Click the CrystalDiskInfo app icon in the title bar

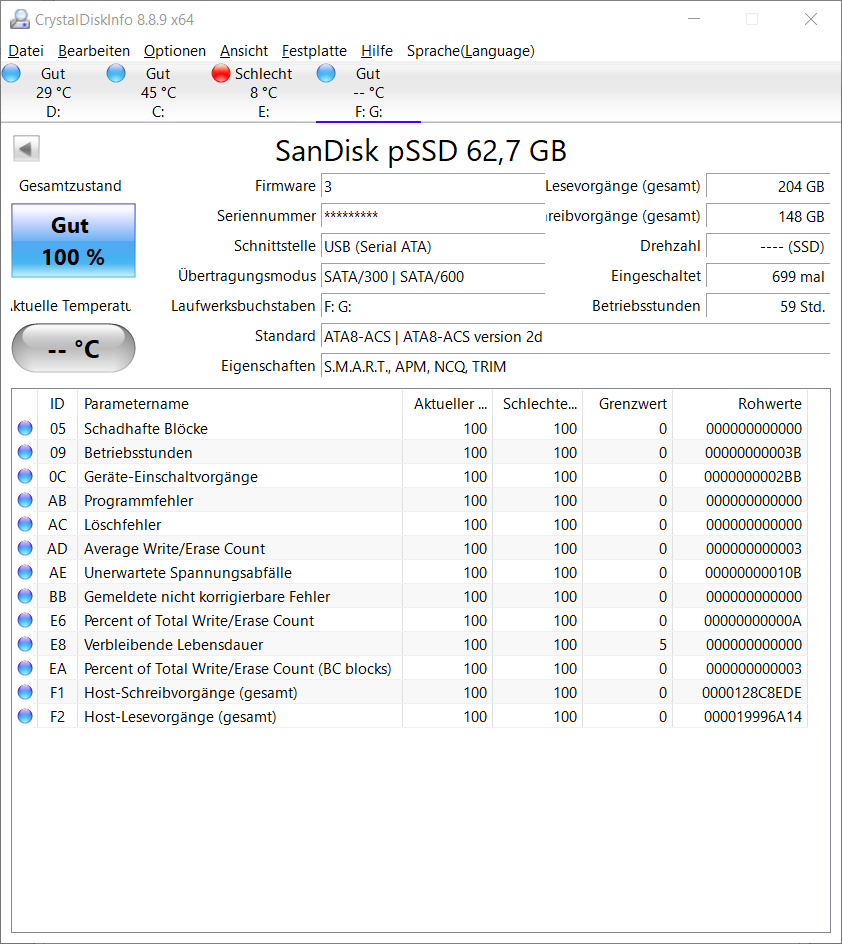[x=20, y=19]
